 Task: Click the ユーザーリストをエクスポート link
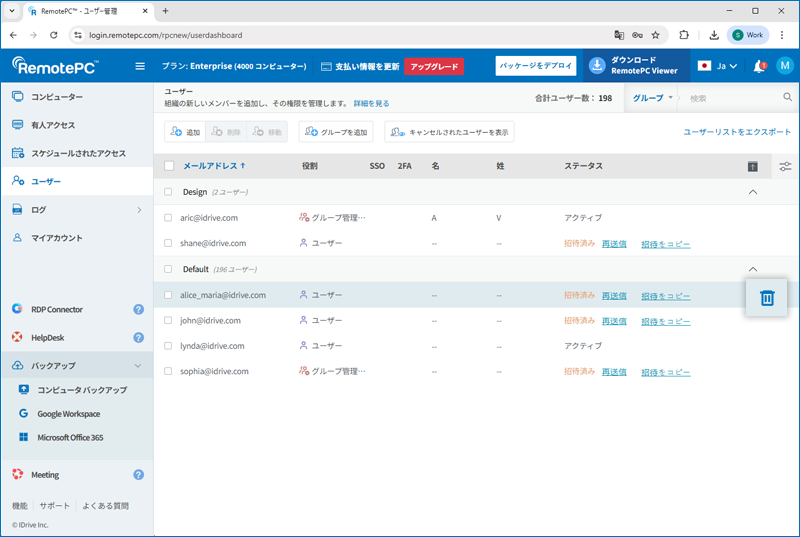click(x=737, y=132)
